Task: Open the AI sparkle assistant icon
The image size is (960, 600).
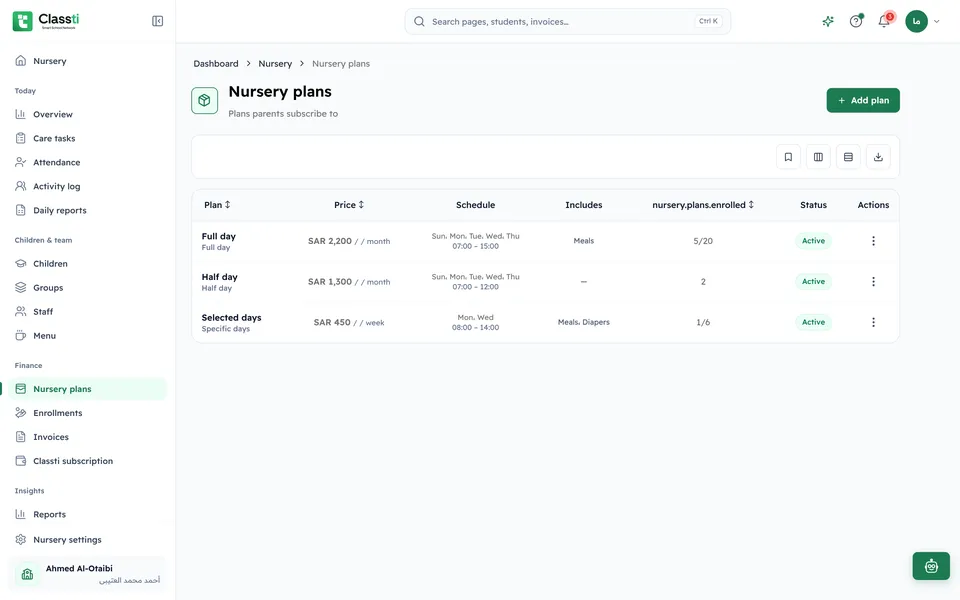Action: 828,21
